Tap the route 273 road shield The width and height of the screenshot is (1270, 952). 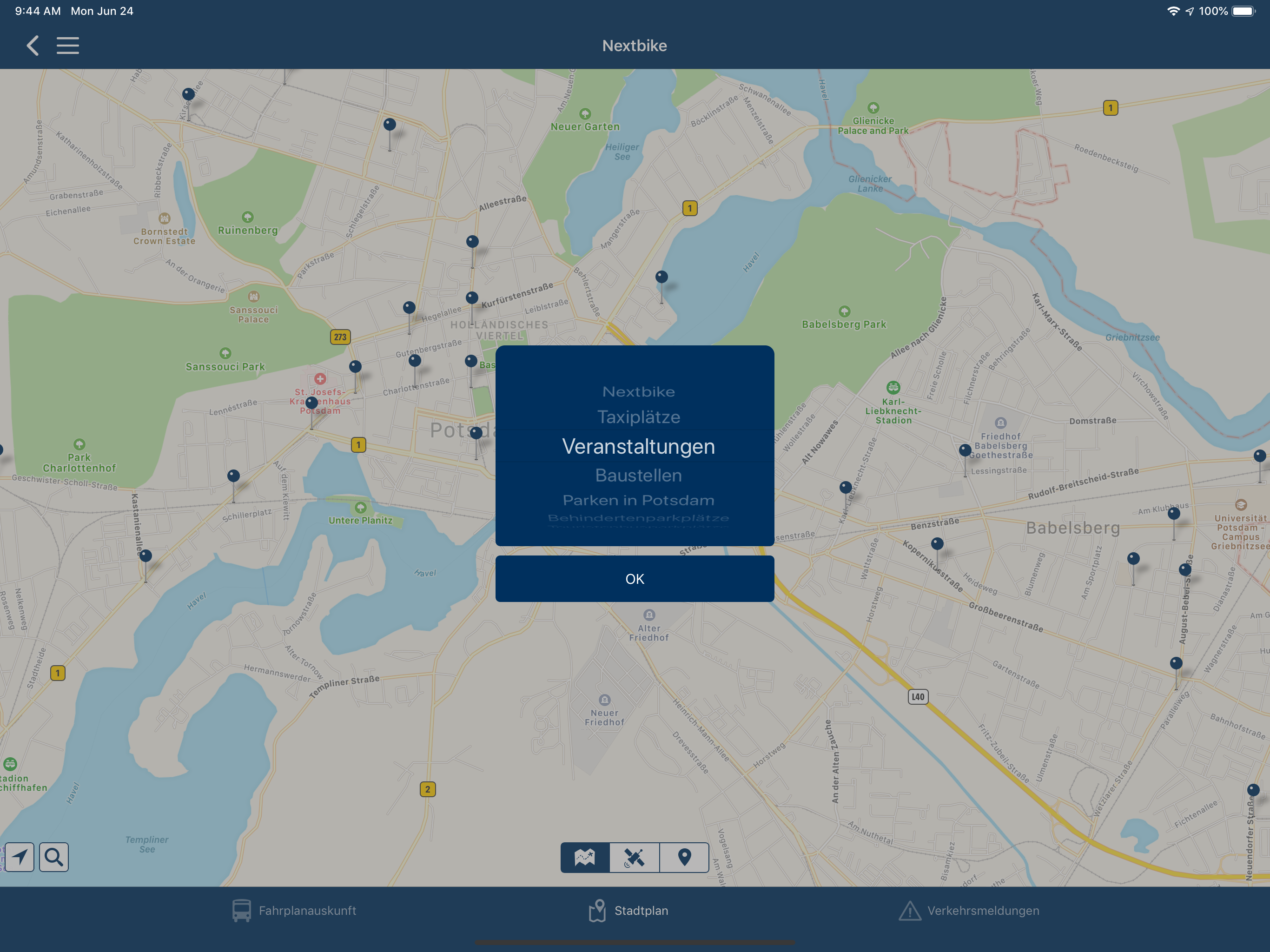coord(340,337)
